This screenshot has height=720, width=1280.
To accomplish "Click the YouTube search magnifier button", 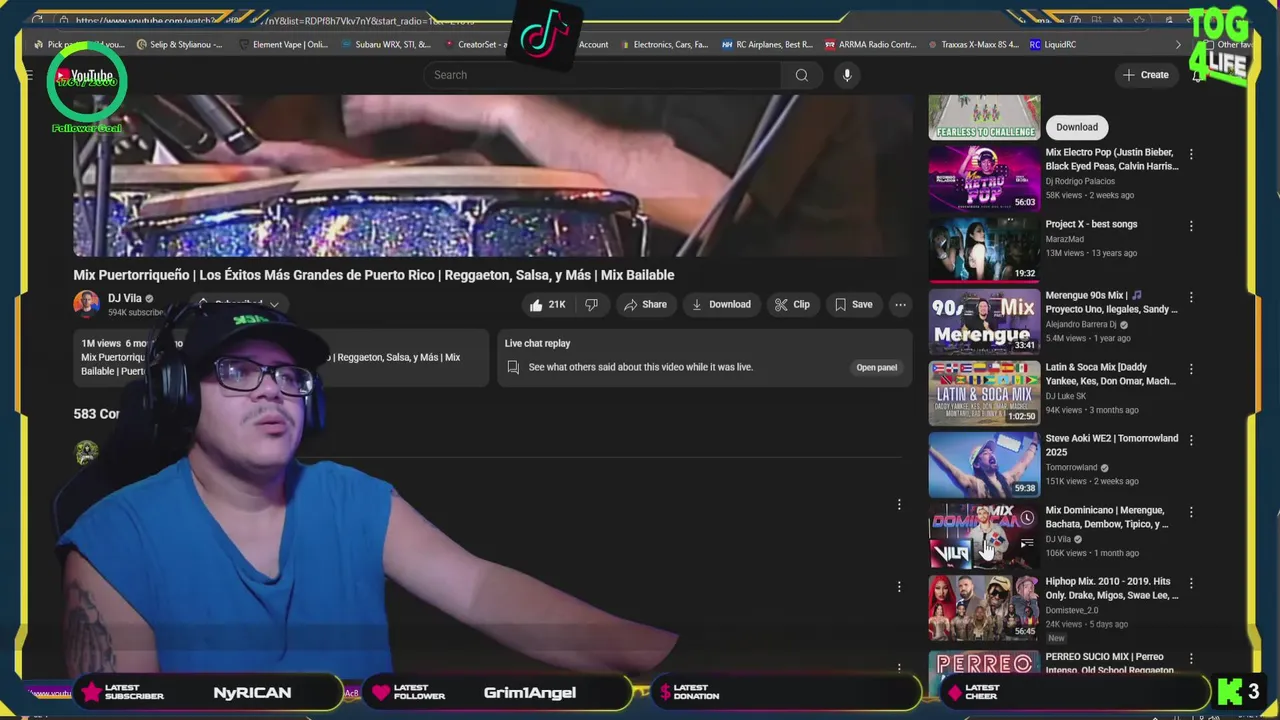I will (x=801, y=75).
